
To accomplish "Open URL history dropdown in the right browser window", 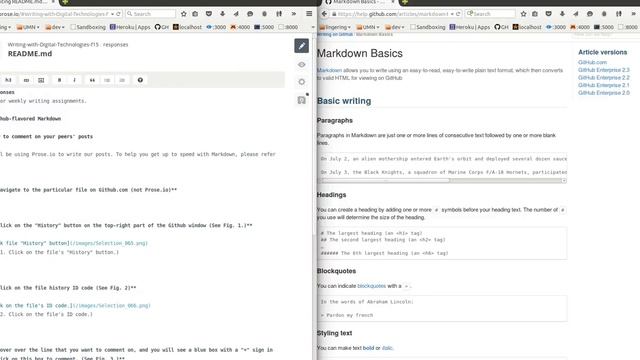I will coord(452,14).
